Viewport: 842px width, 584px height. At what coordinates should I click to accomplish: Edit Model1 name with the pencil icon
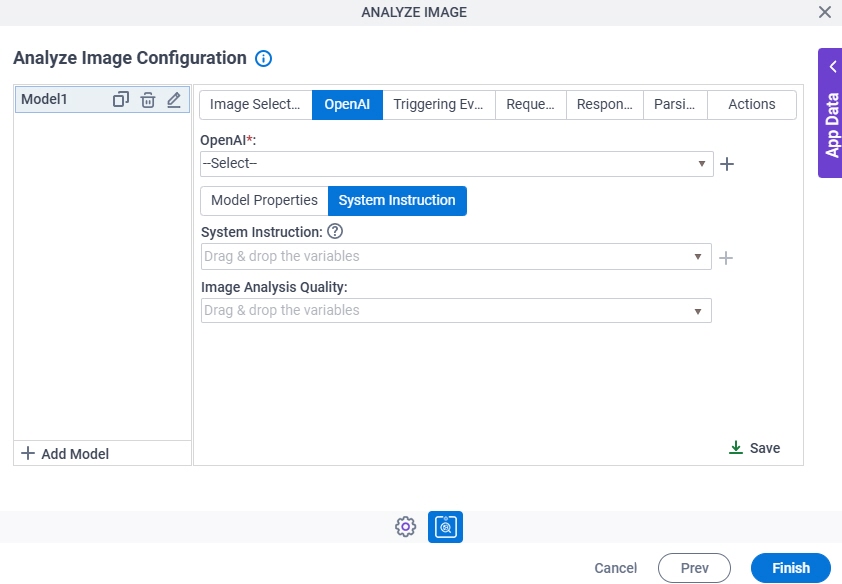pos(174,100)
